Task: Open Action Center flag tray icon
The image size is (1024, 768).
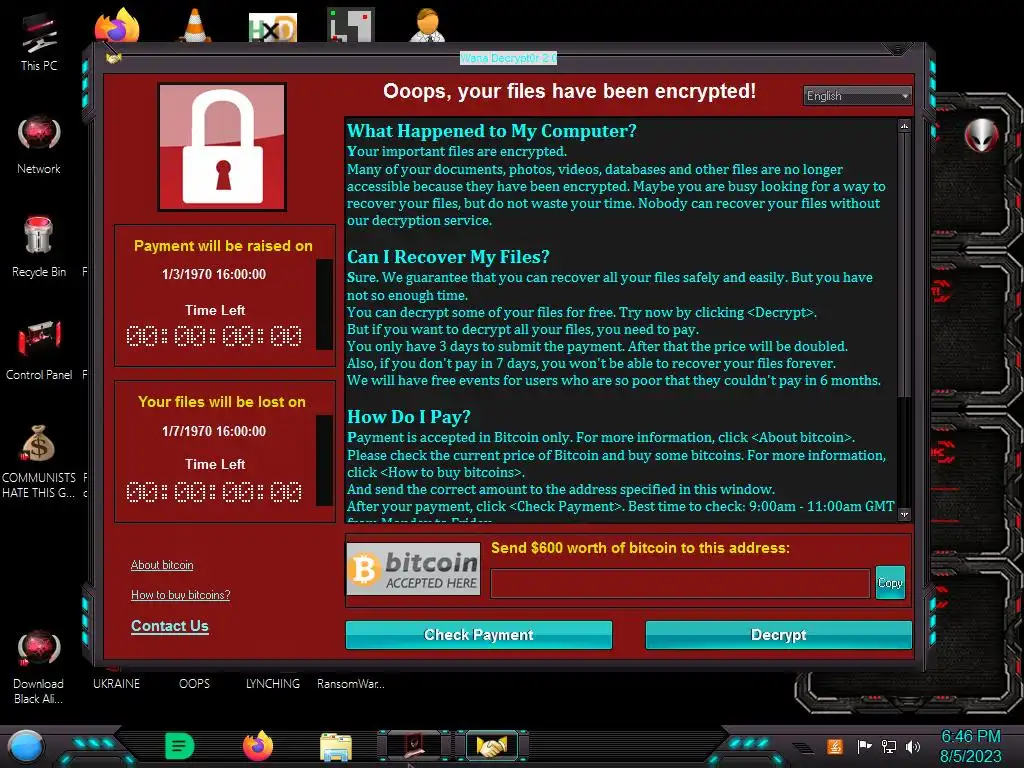Action: tap(864, 746)
